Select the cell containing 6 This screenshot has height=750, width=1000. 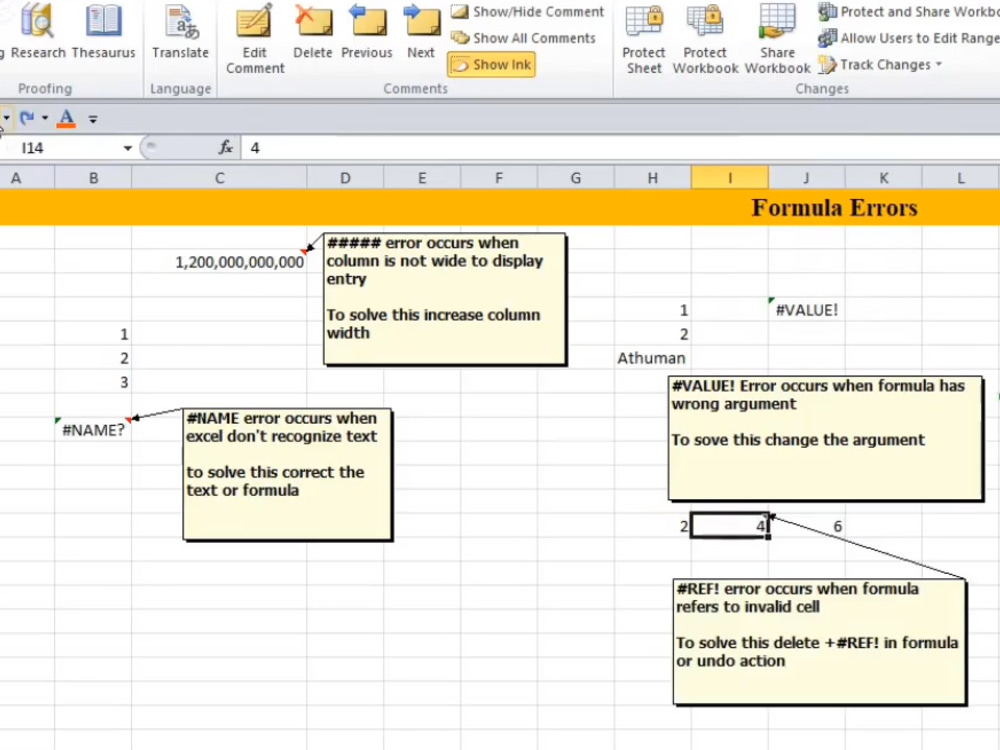pos(806,526)
